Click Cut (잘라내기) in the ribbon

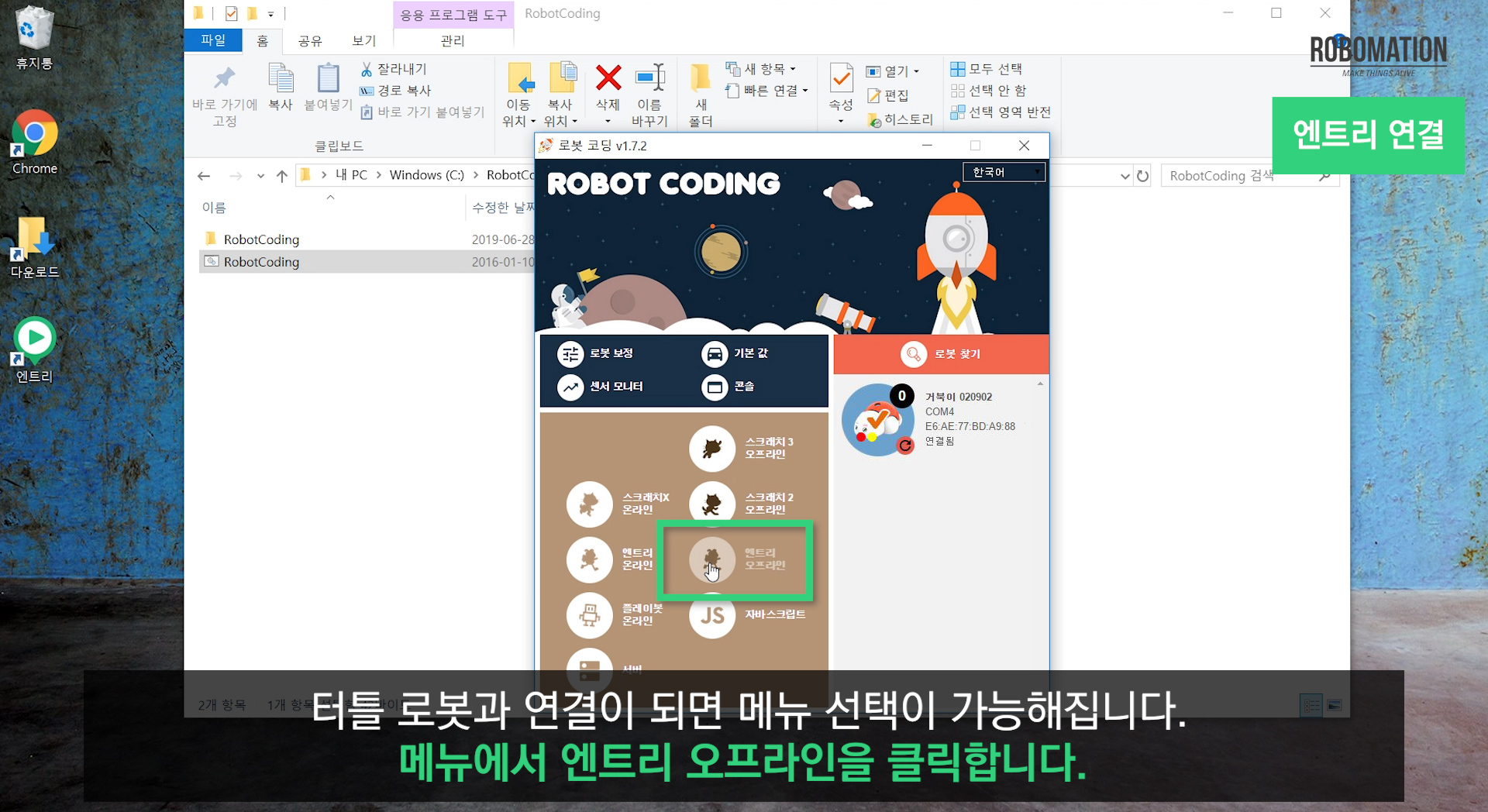(x=394, y=70)
